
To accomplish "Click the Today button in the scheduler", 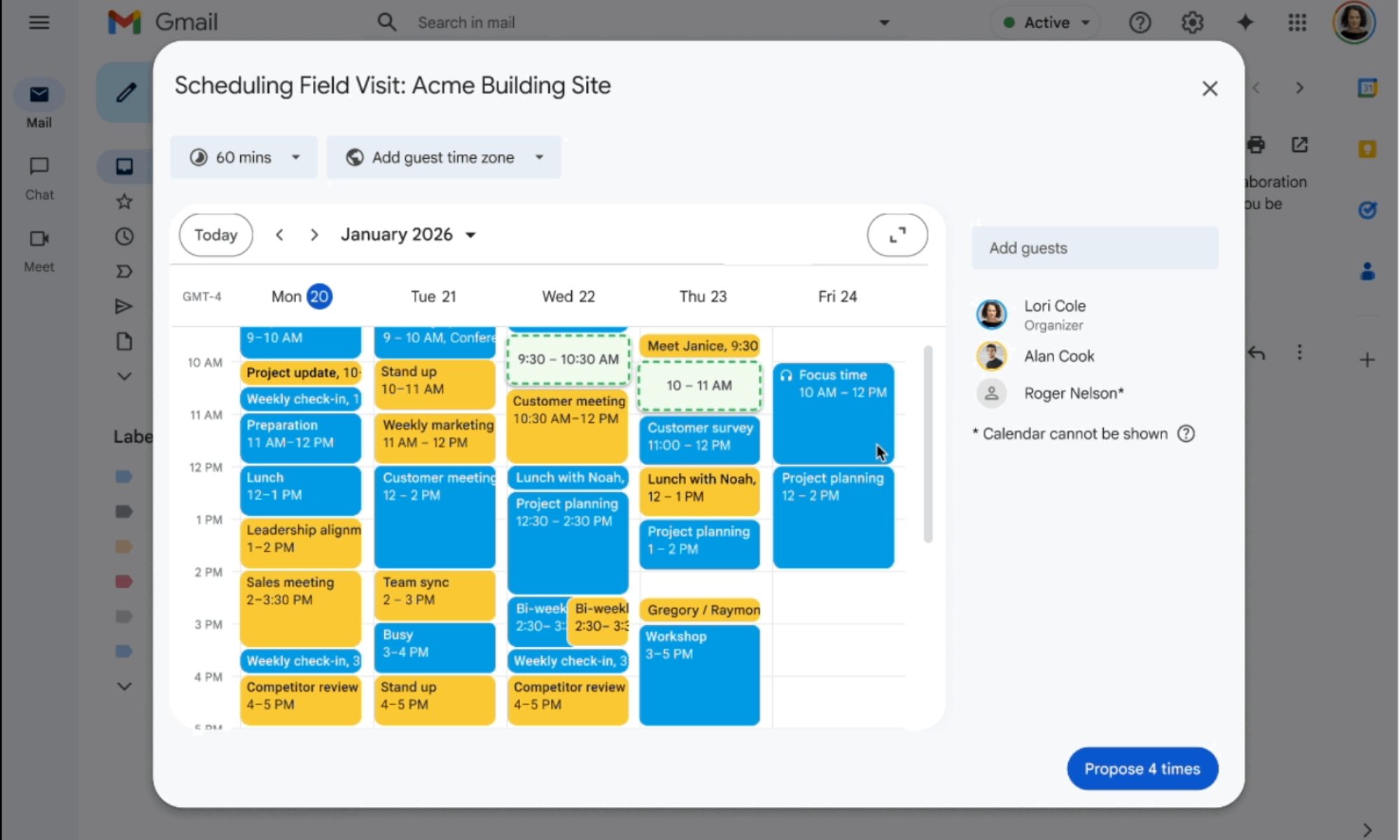I will click(x=215, y=234).
